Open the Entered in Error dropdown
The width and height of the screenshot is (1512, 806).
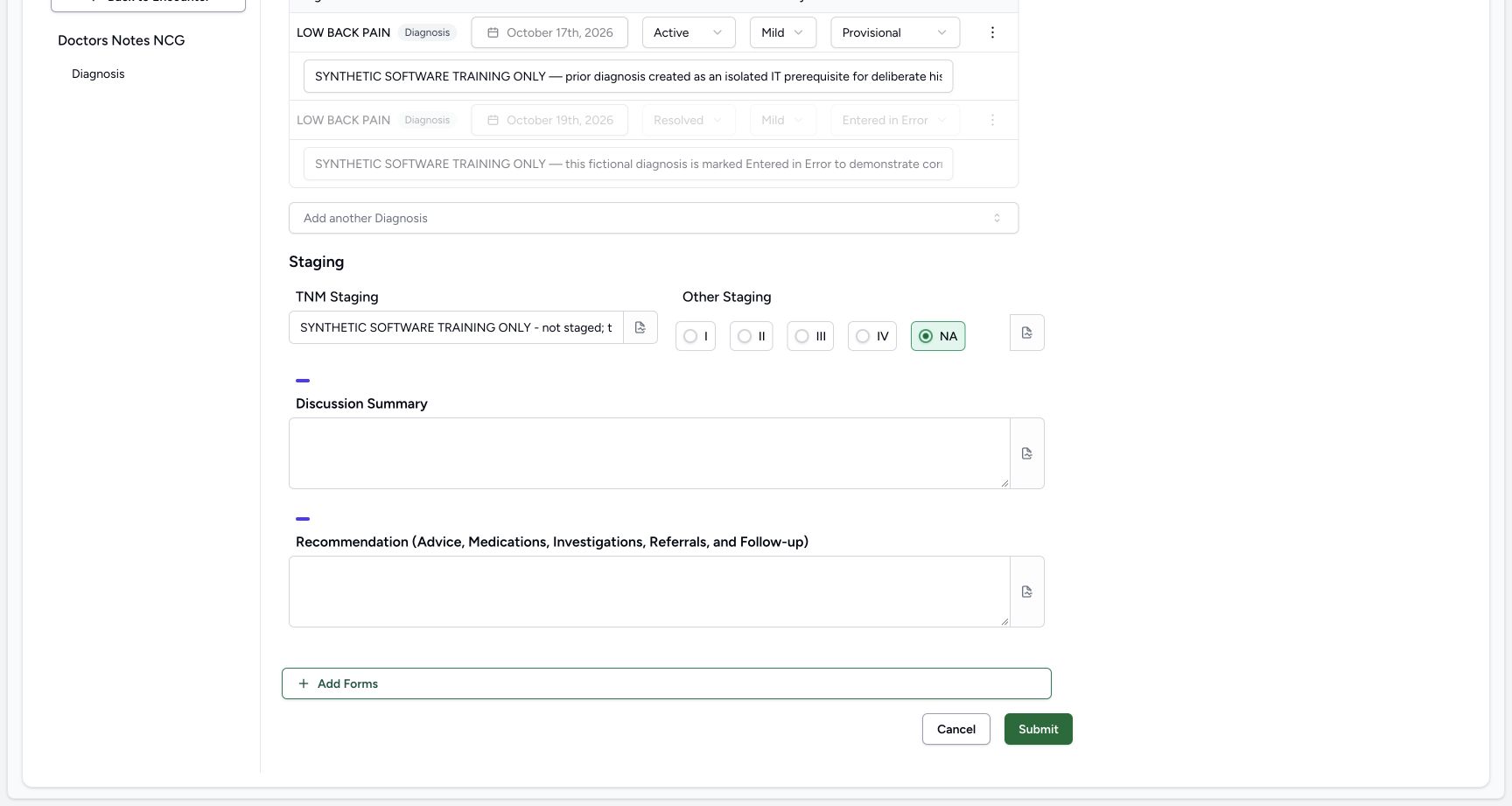(895, 120)
